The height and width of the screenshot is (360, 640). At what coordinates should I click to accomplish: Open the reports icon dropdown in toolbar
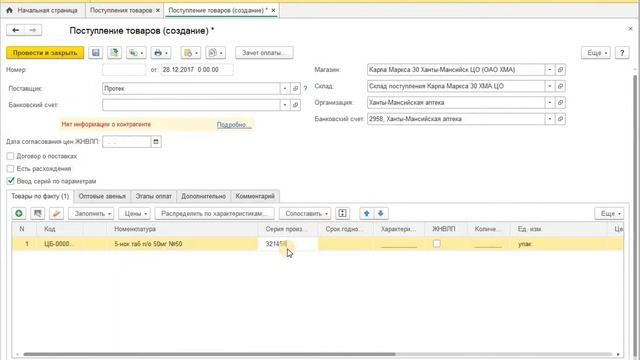pos(191,53)
